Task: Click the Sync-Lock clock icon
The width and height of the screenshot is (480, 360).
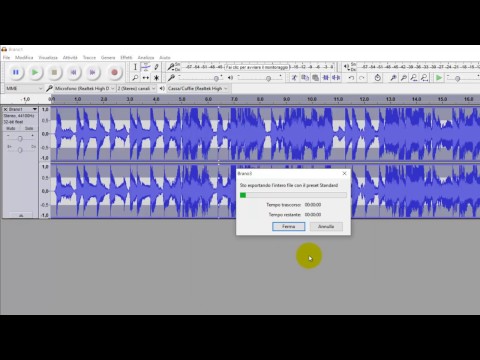Action: click(377, 78)
